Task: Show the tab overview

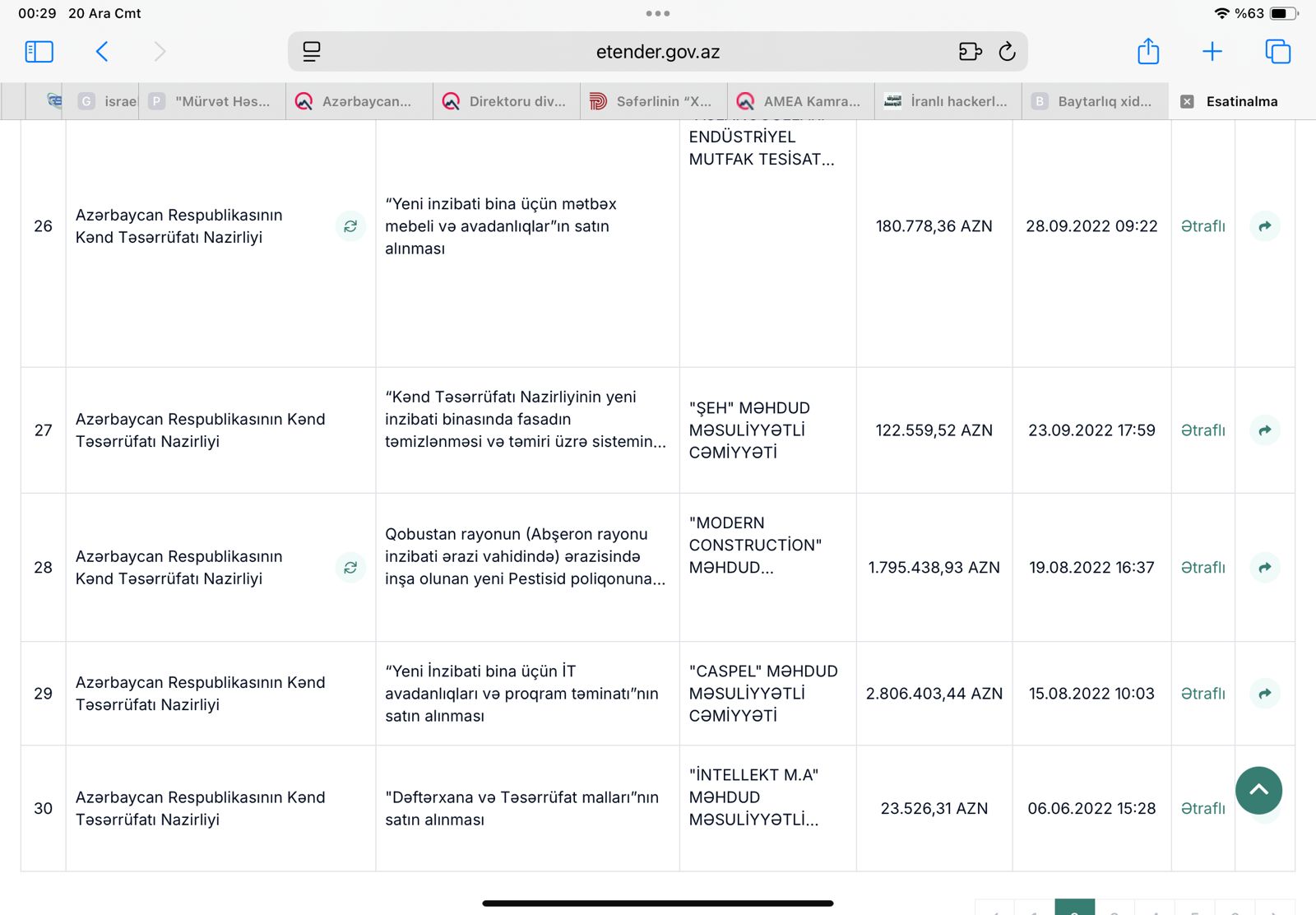Action: coord(1277,52)
